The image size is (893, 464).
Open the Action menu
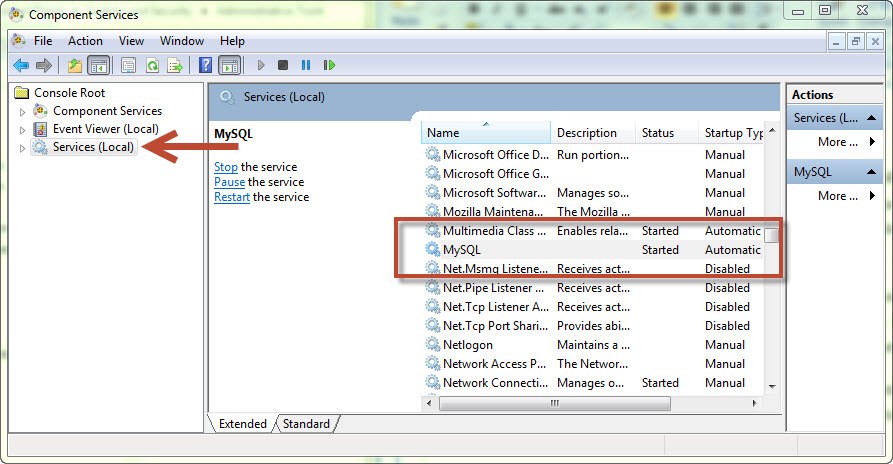[85, 41]
